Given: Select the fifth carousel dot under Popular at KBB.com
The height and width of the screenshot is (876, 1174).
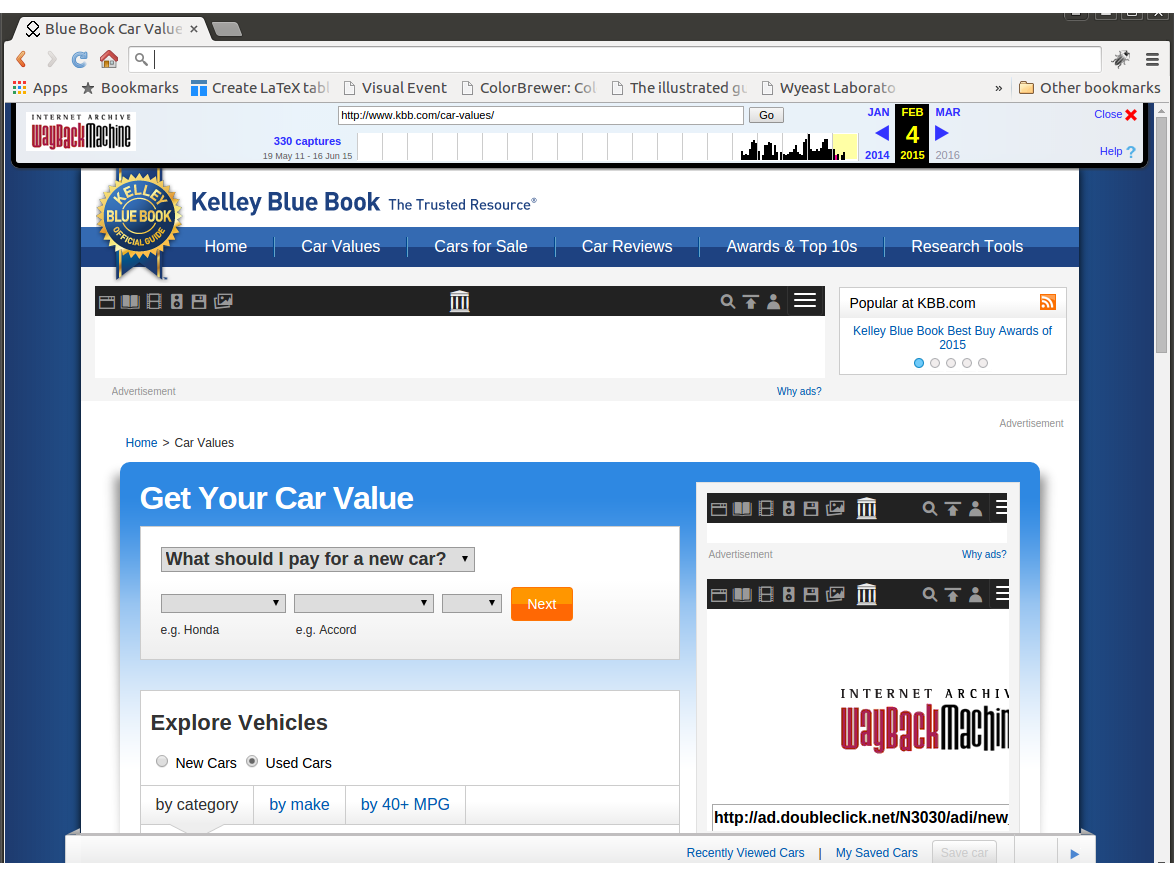Looking at the screenshot, I should (983, 363).
